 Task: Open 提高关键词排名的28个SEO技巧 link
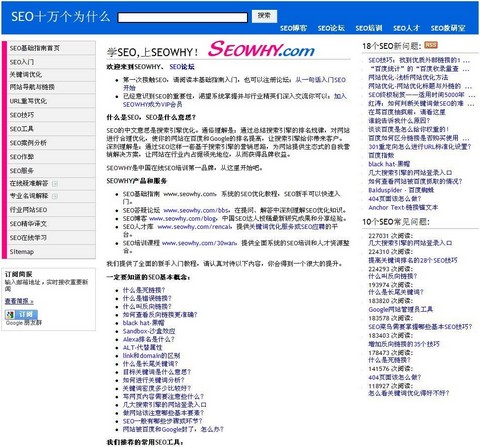[x=413, y=260]
